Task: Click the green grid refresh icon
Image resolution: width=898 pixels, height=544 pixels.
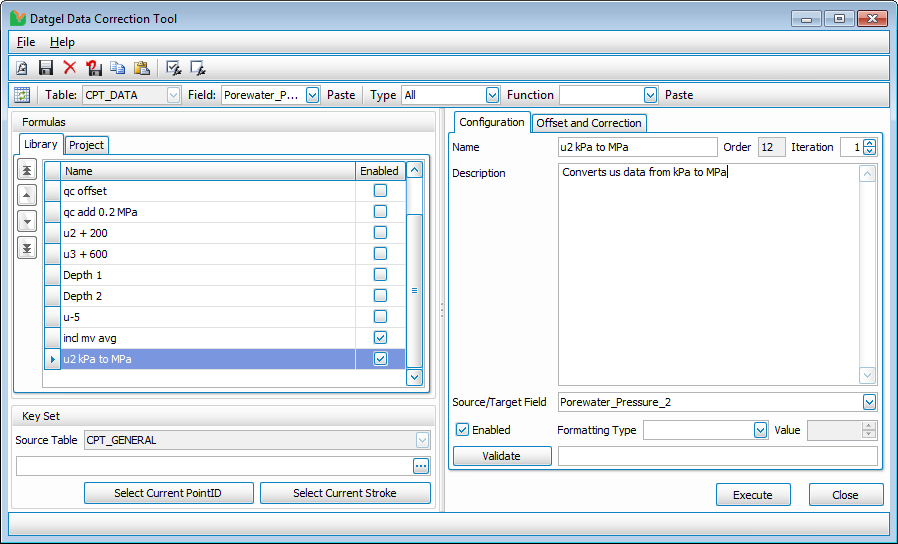Action: click(x=22, y=95)
